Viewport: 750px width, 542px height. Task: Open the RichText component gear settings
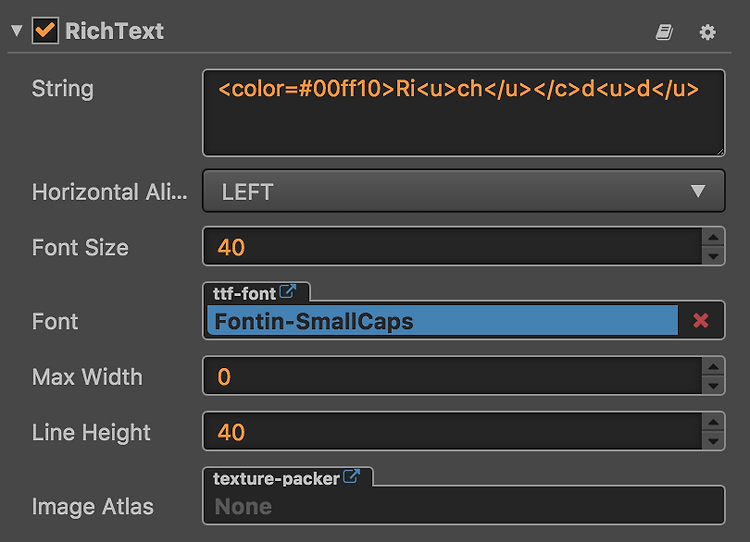point(707,33)
